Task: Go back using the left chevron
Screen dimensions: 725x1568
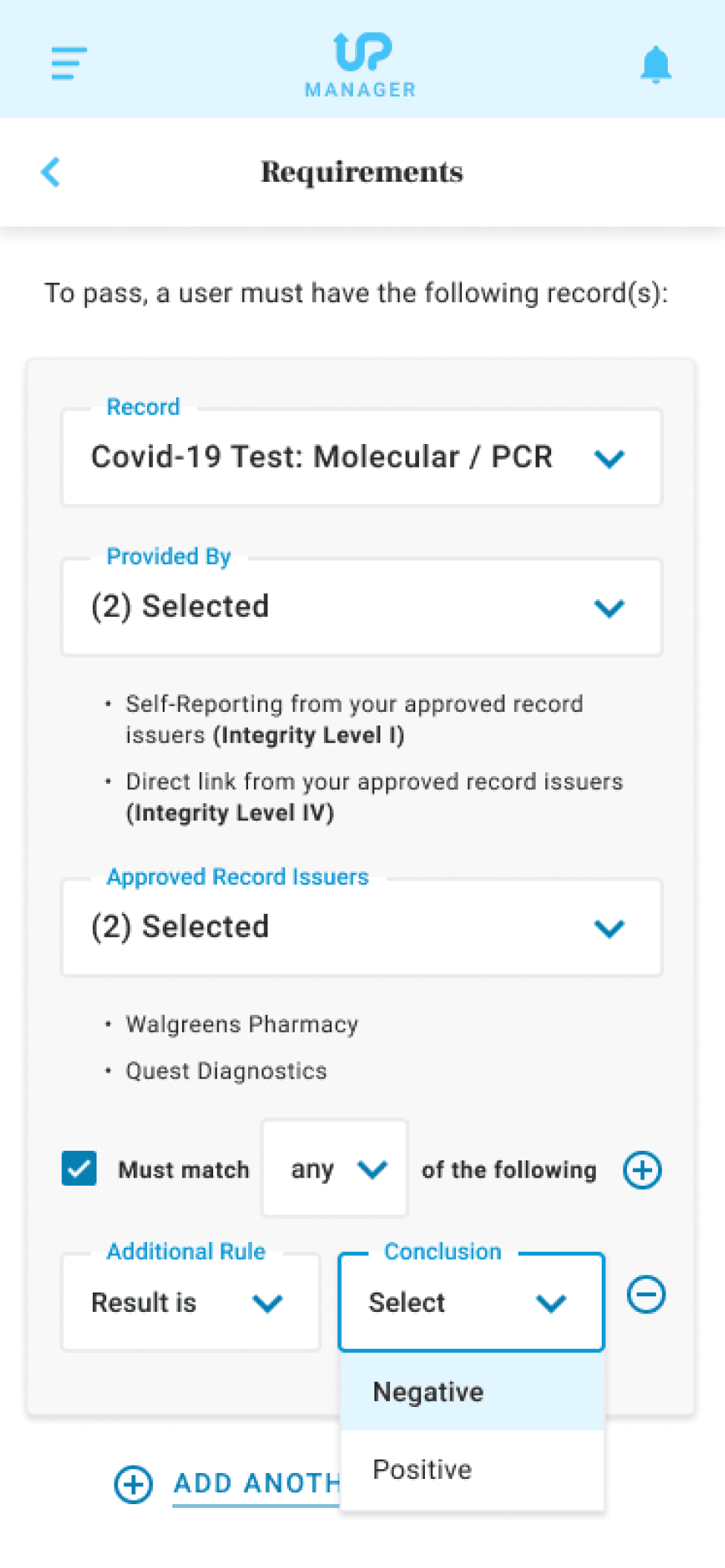Action: (x=51, y=172)
